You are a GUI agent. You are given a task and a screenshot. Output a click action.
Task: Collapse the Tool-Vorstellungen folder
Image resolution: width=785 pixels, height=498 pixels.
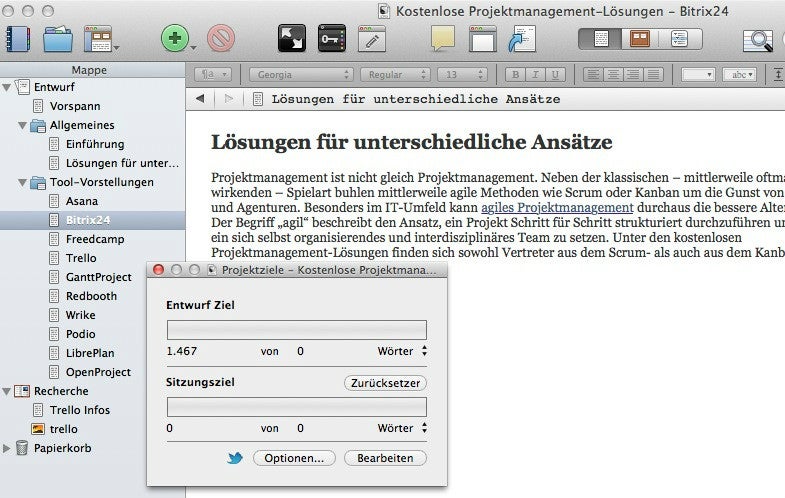pyautogui.click(x=23, y=182)
